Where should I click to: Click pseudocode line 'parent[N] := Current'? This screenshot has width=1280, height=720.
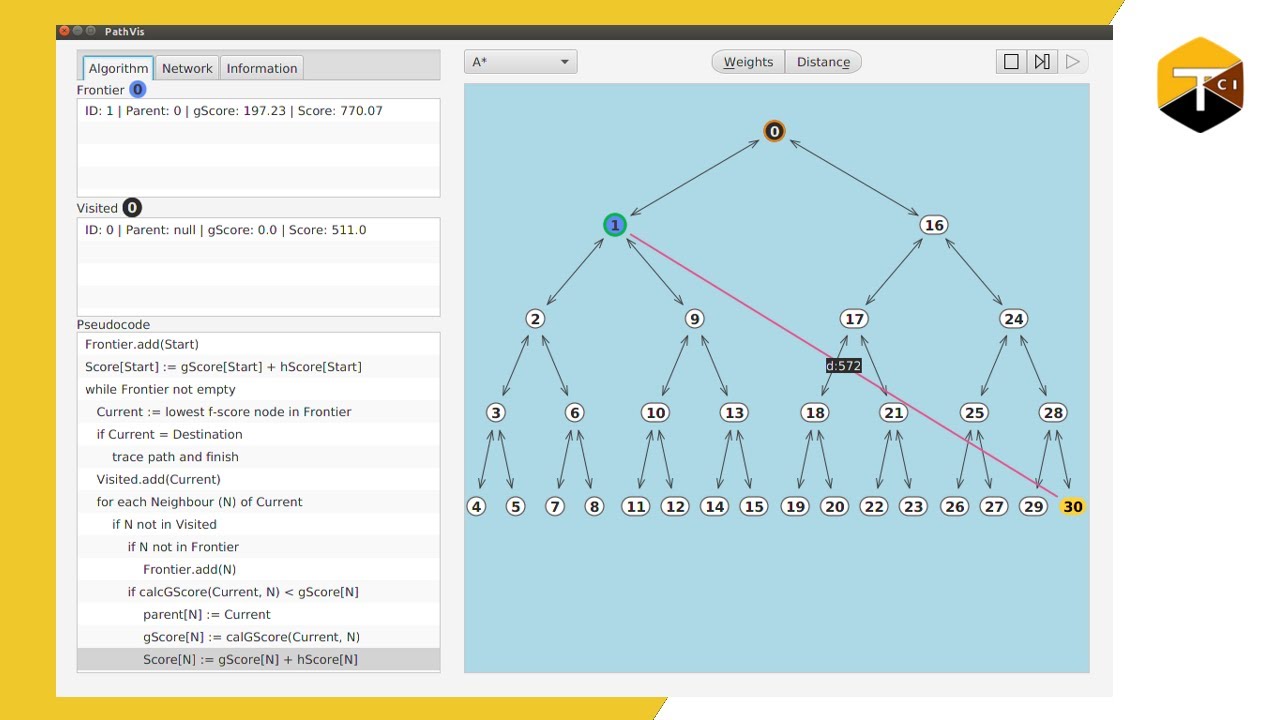pos(258,614)
